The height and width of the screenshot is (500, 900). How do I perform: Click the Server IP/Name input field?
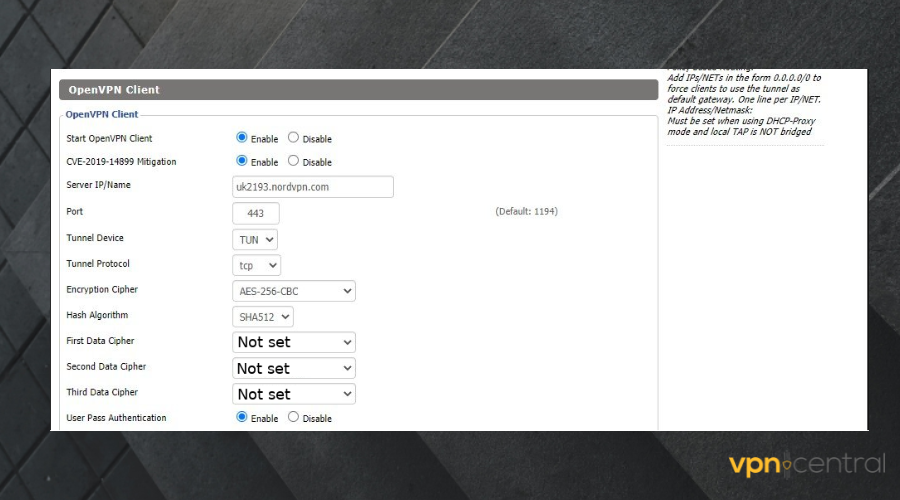click(312, 187)
